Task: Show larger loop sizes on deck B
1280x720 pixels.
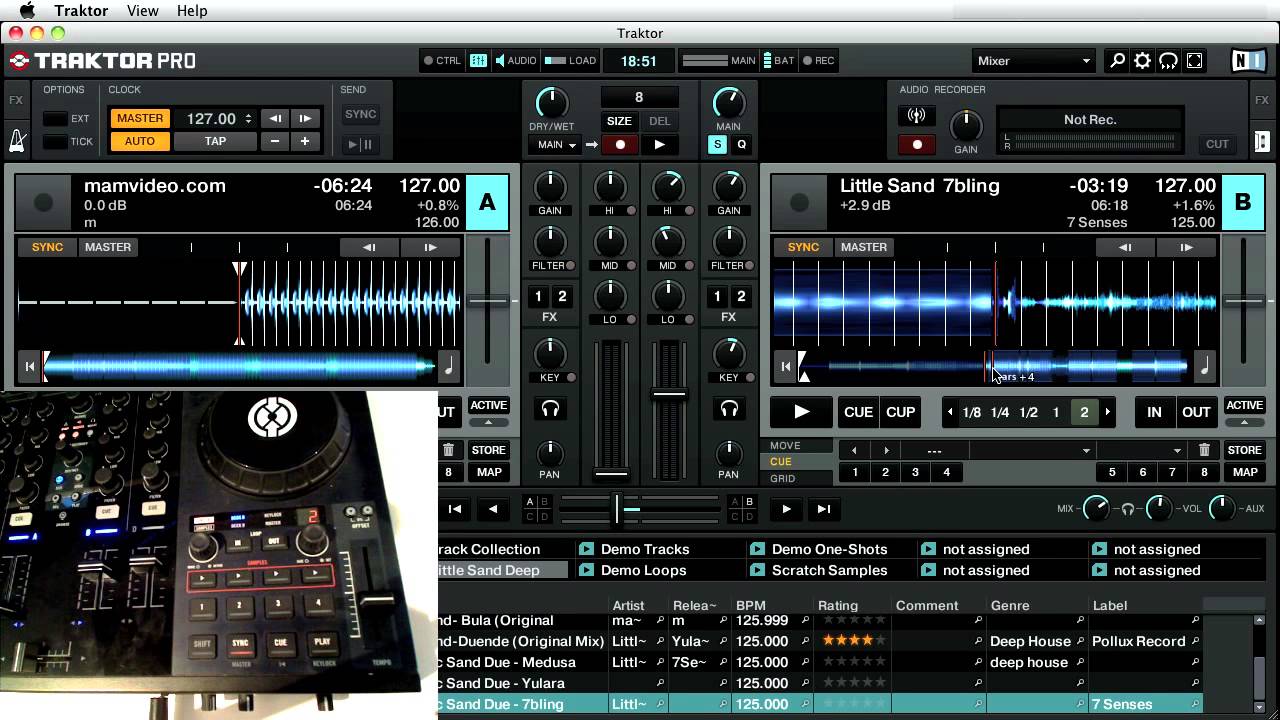Action: pos(1107,412)
